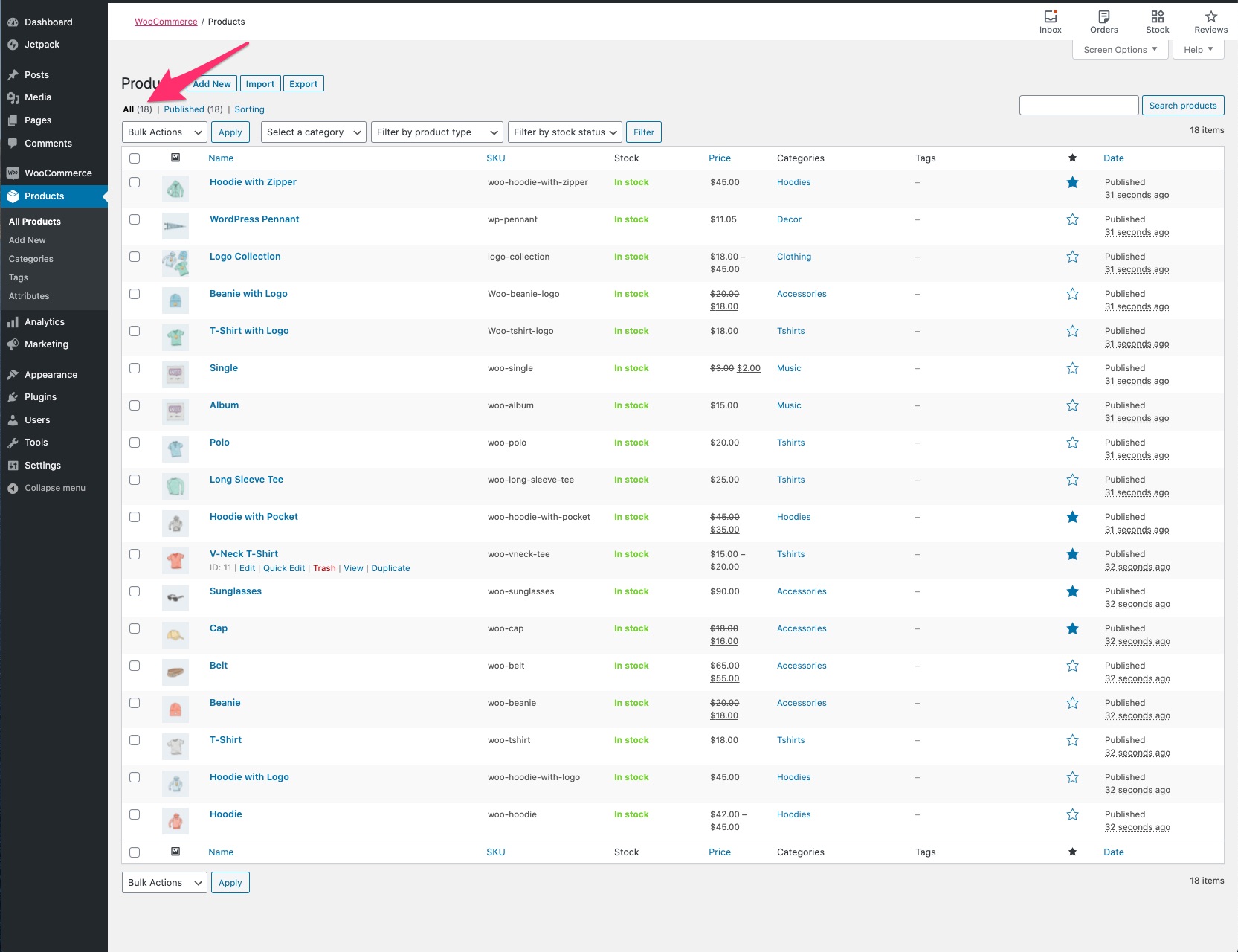This screenshot has width=1238, height=952.
Task: Toggle featured star for Logo Collection
Action: [x=1072, y=257]
